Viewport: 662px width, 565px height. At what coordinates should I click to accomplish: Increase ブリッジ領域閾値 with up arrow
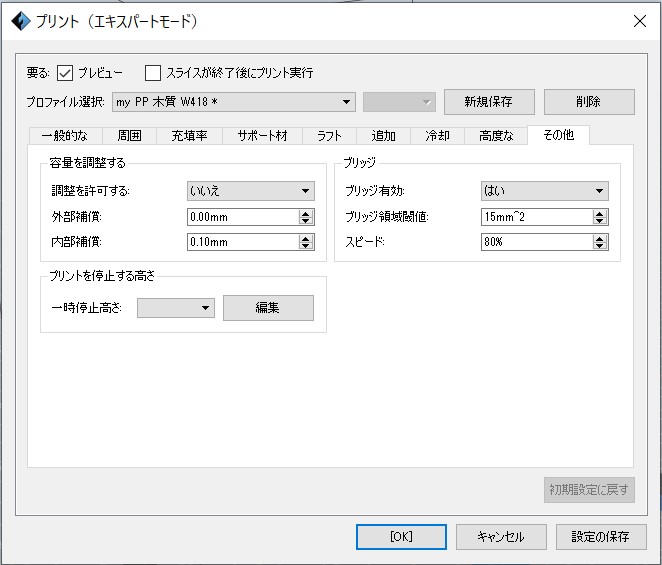[x=600, y=213]
